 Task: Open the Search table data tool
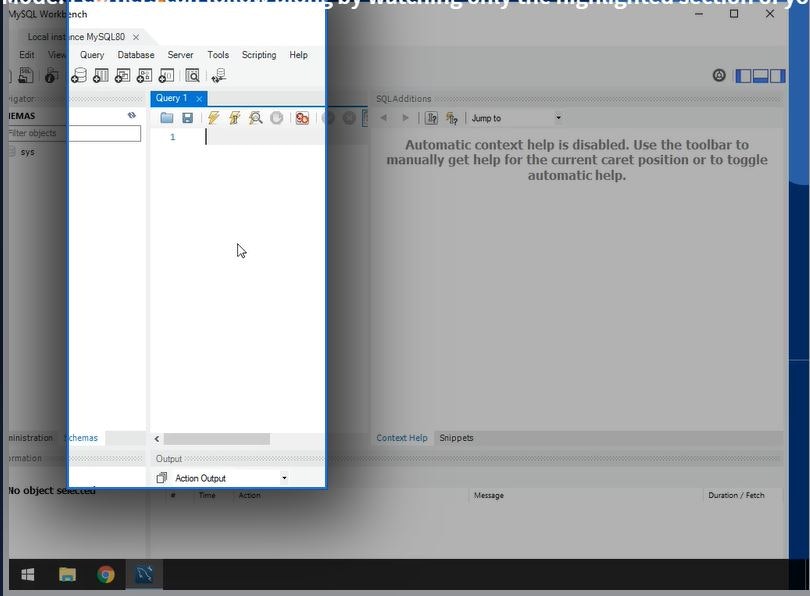tap(192, 75)
